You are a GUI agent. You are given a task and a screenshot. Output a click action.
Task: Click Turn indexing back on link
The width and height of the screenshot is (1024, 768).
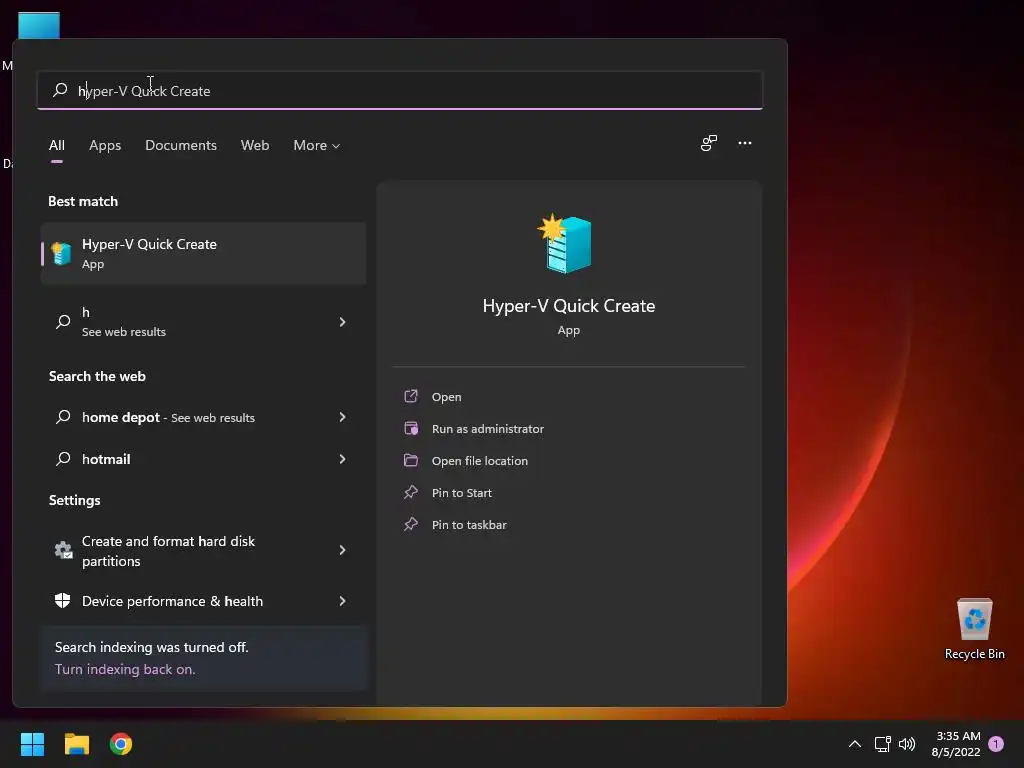pyautogui.click(x=125, y=669)
